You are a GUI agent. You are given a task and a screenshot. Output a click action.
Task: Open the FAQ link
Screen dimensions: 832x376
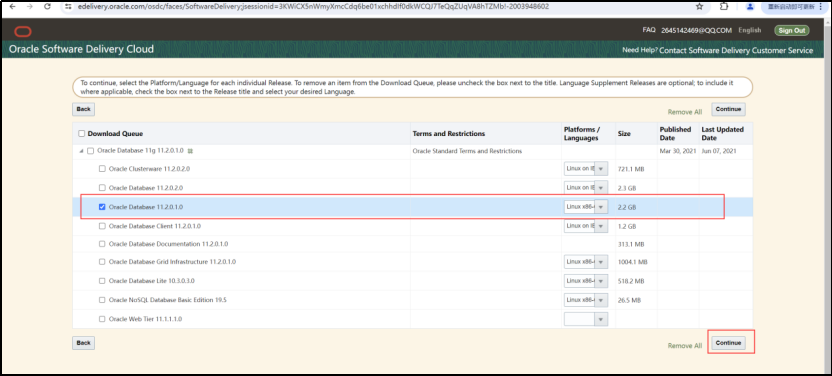649,30
